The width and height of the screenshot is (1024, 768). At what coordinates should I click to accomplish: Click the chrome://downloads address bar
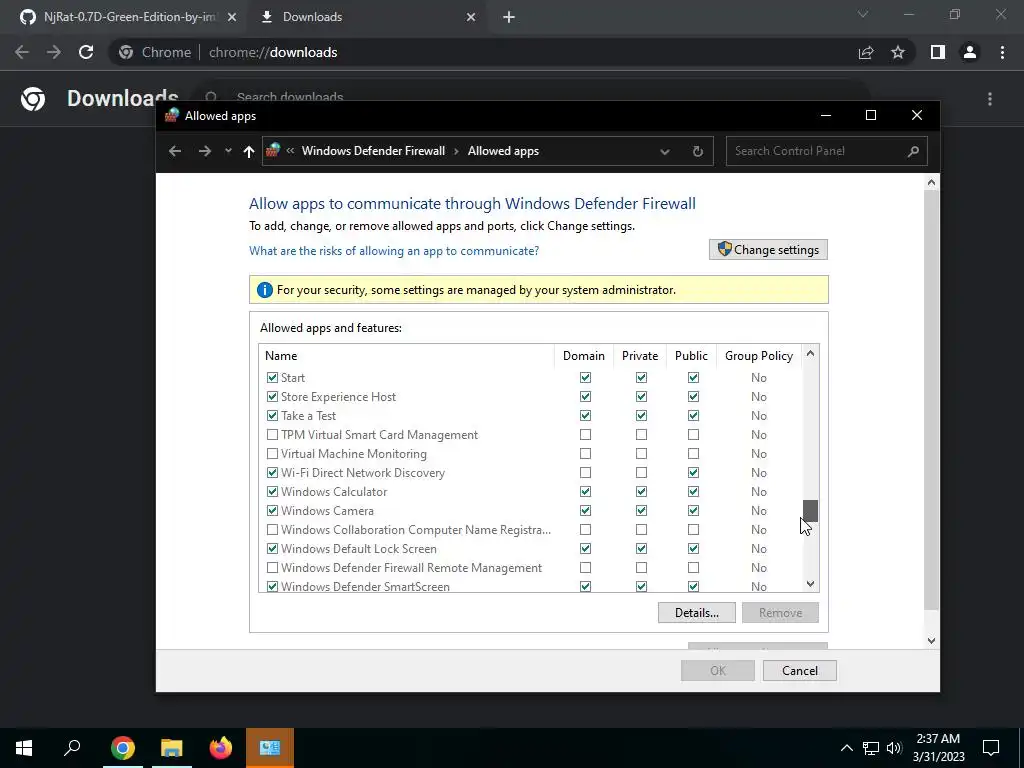(x=482, y=52)
